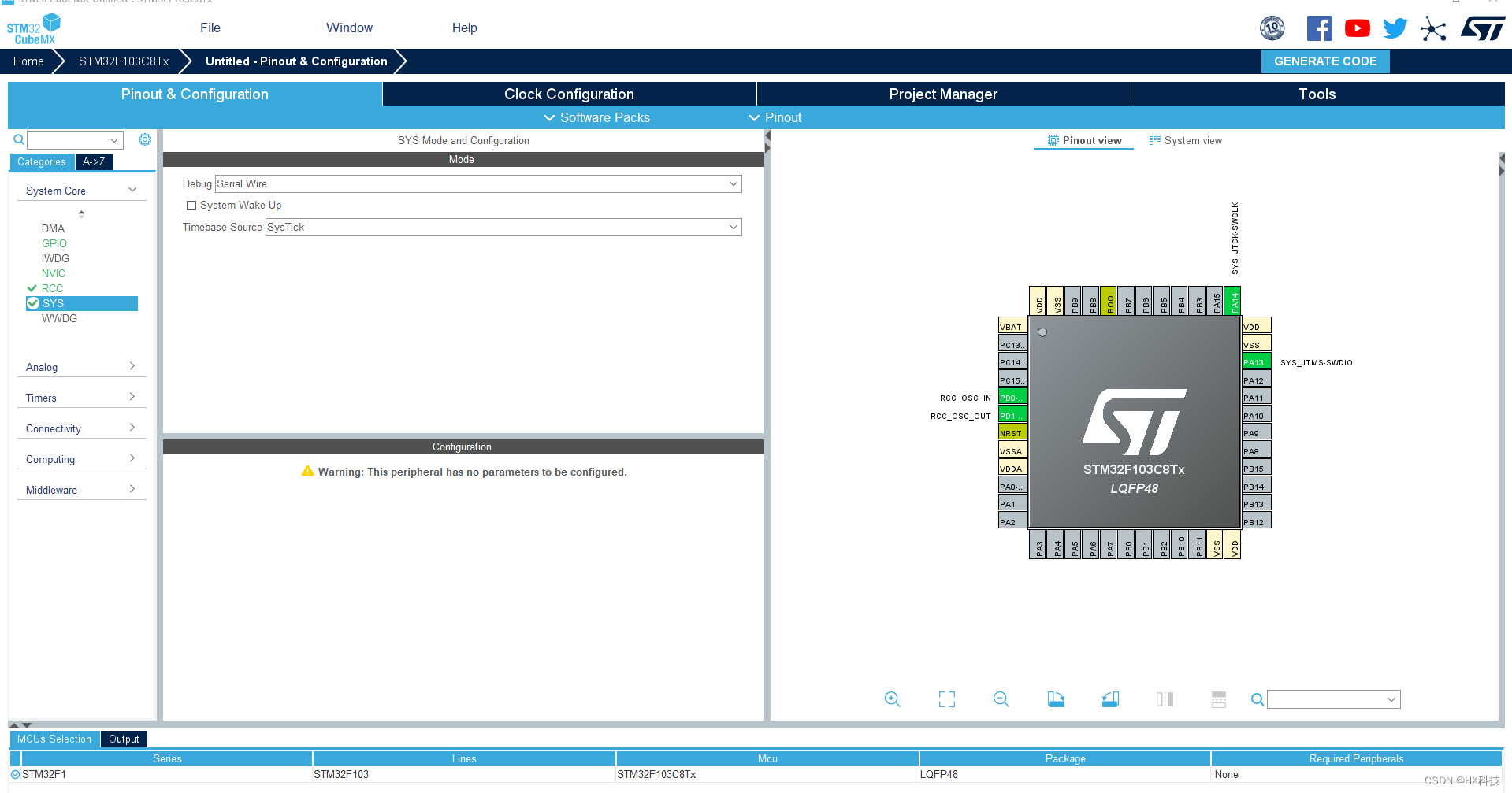Click the stacked rows layout icon
The width and height of the screenshot is (1512, 793).
1219,699
